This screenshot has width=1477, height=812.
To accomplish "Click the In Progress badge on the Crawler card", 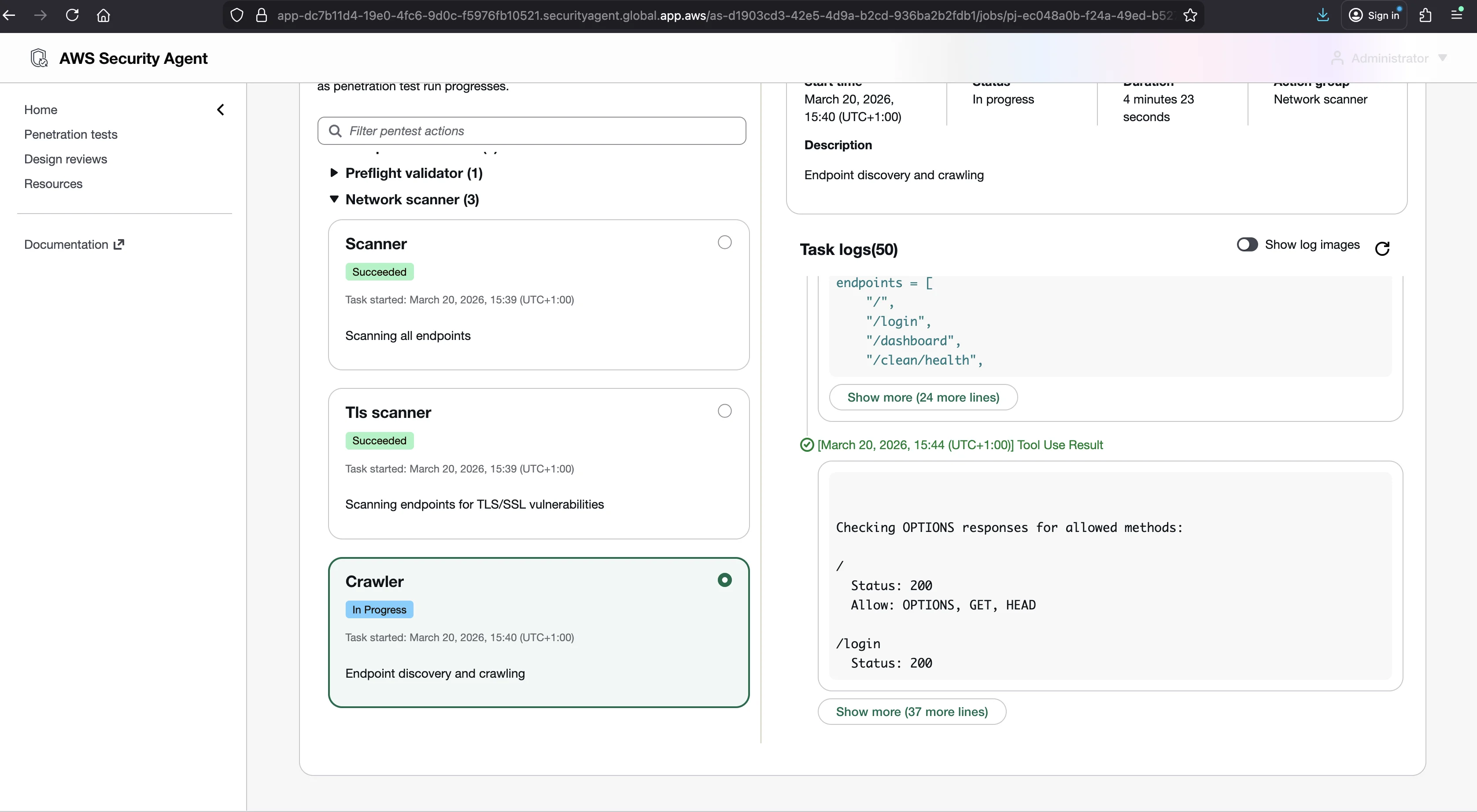I will point(379,609).
